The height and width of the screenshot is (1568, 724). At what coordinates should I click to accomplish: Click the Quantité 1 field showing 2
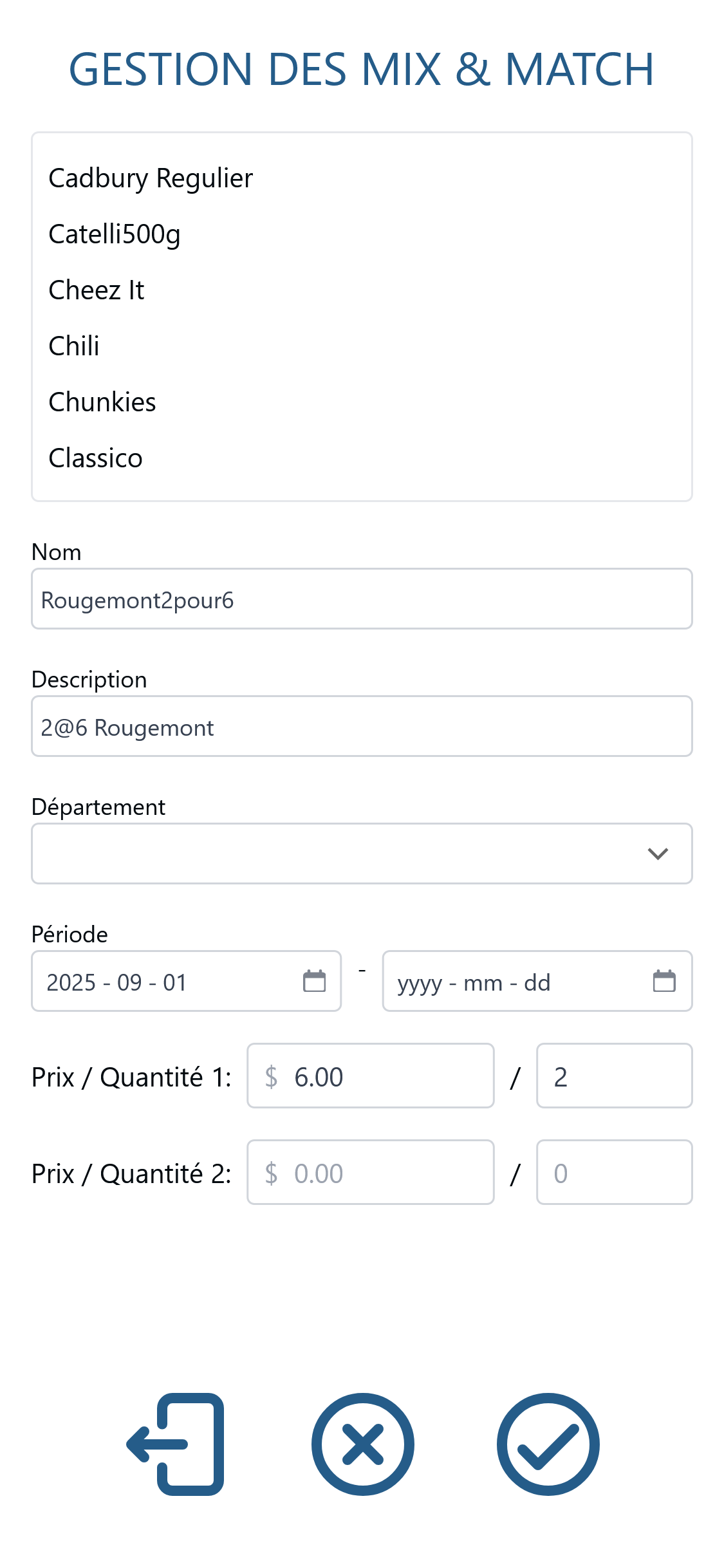pos(615,1076)
